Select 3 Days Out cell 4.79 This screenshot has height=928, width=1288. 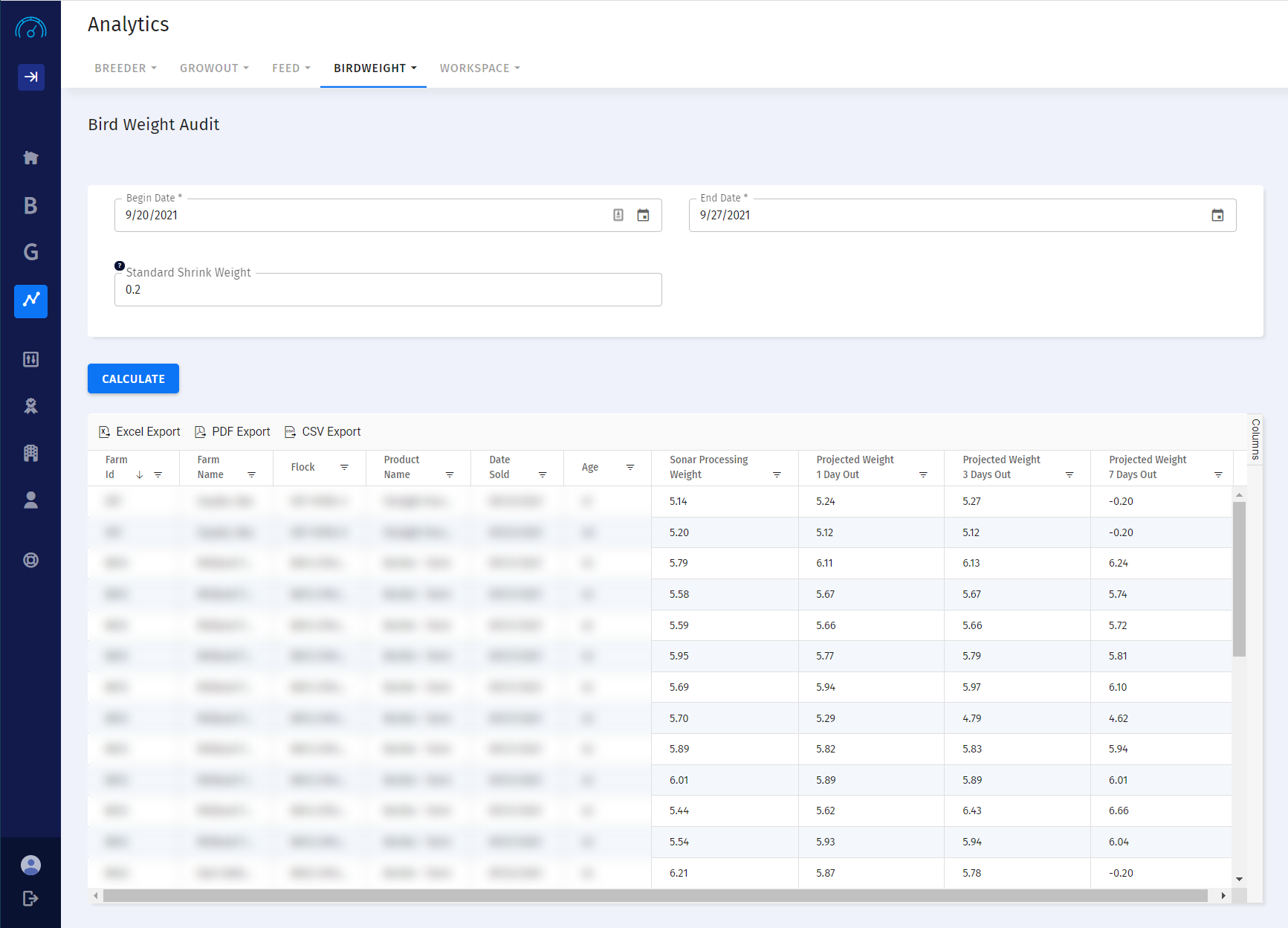click(1017, 718)
